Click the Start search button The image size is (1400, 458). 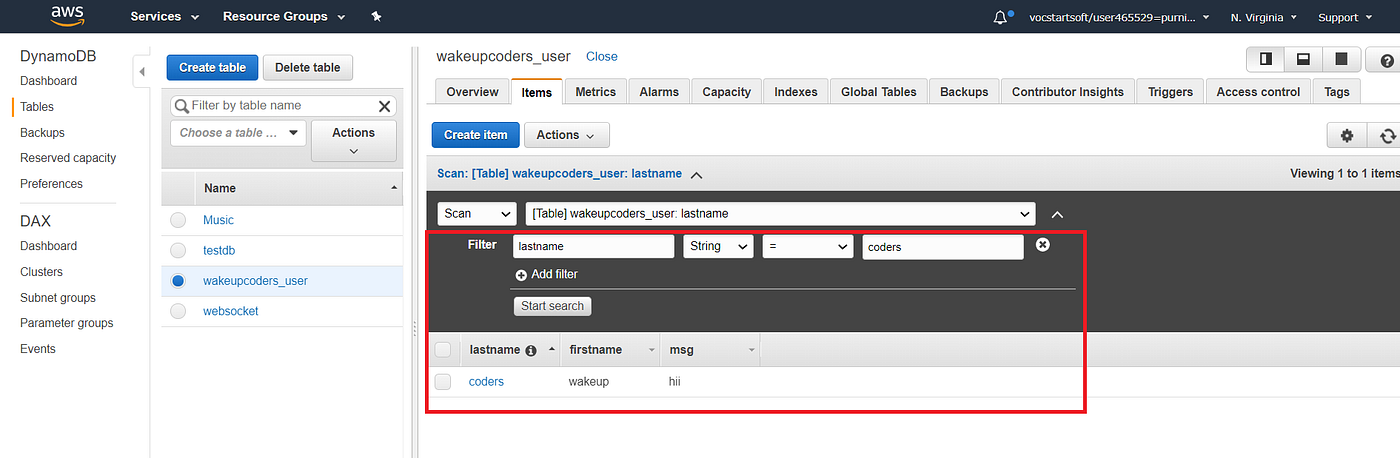(x=553, y=306)
